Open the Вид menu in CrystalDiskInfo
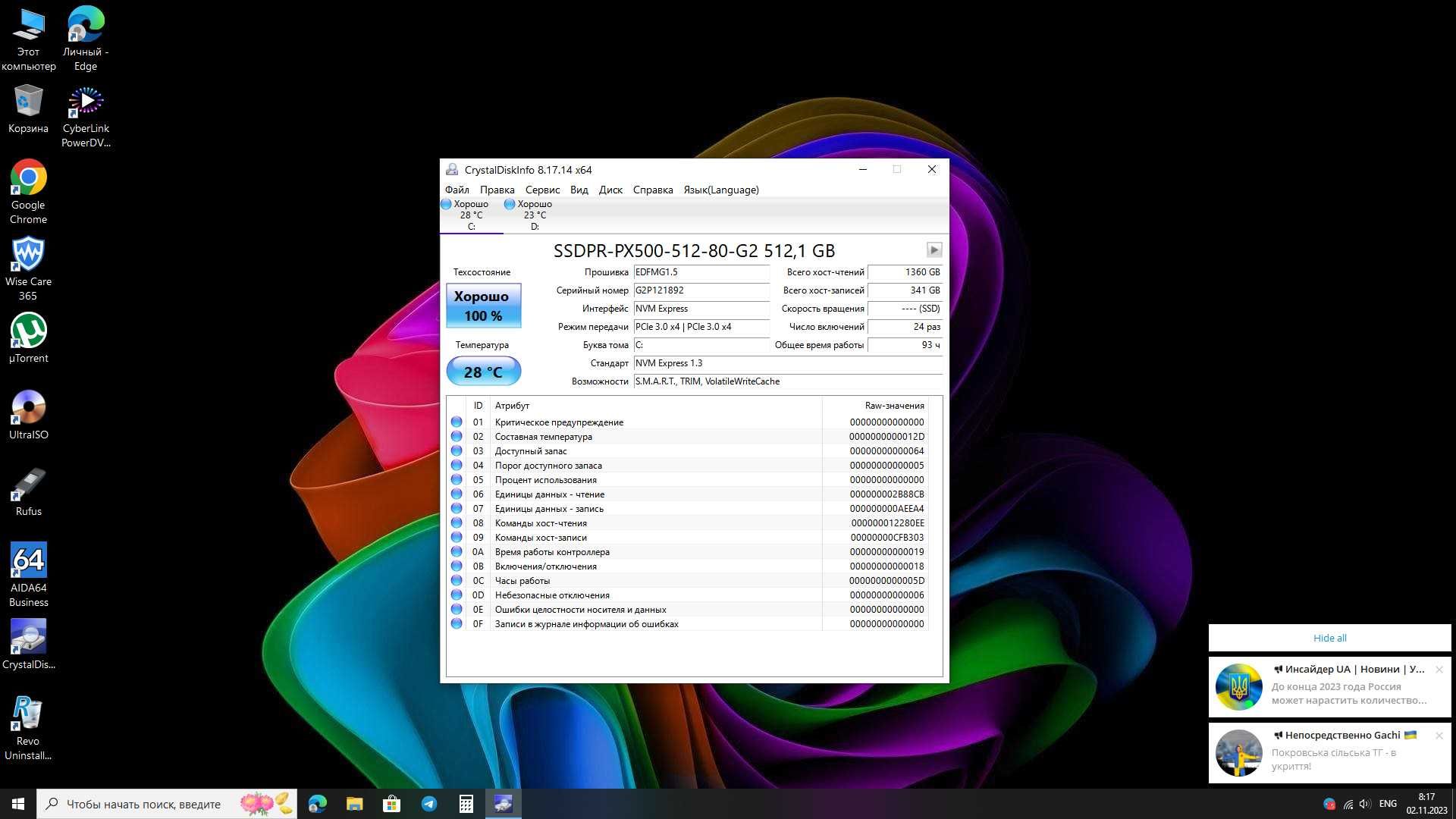This screenshot has width=1456, height=819. 579,189
